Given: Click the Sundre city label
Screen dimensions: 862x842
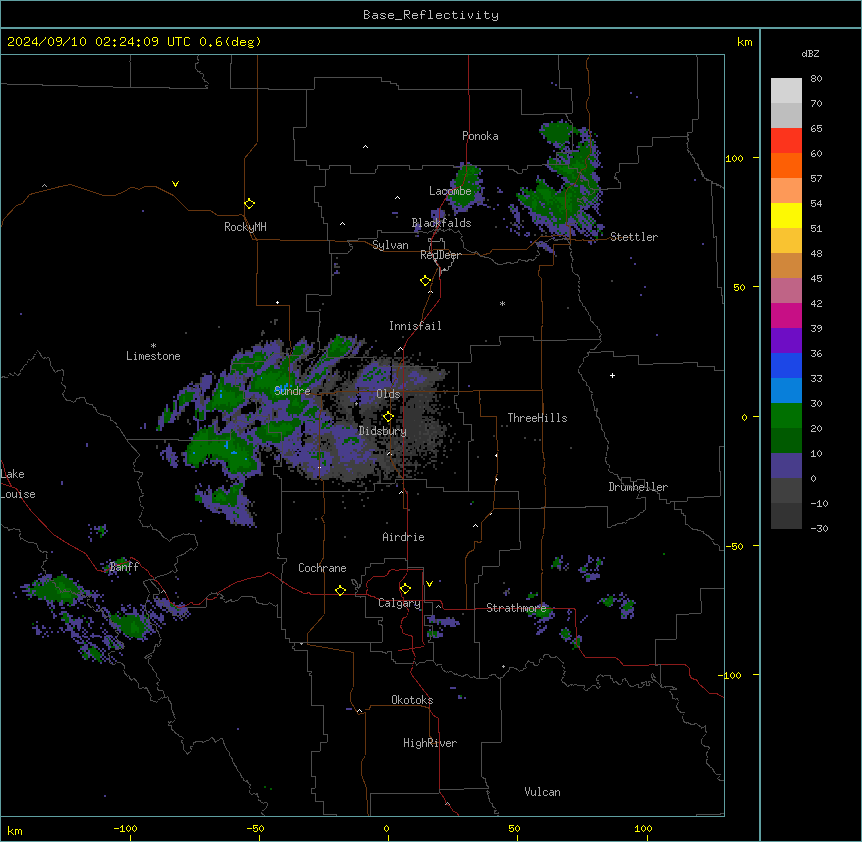Looking at the screenshot, I should click(x=292, y=391).
